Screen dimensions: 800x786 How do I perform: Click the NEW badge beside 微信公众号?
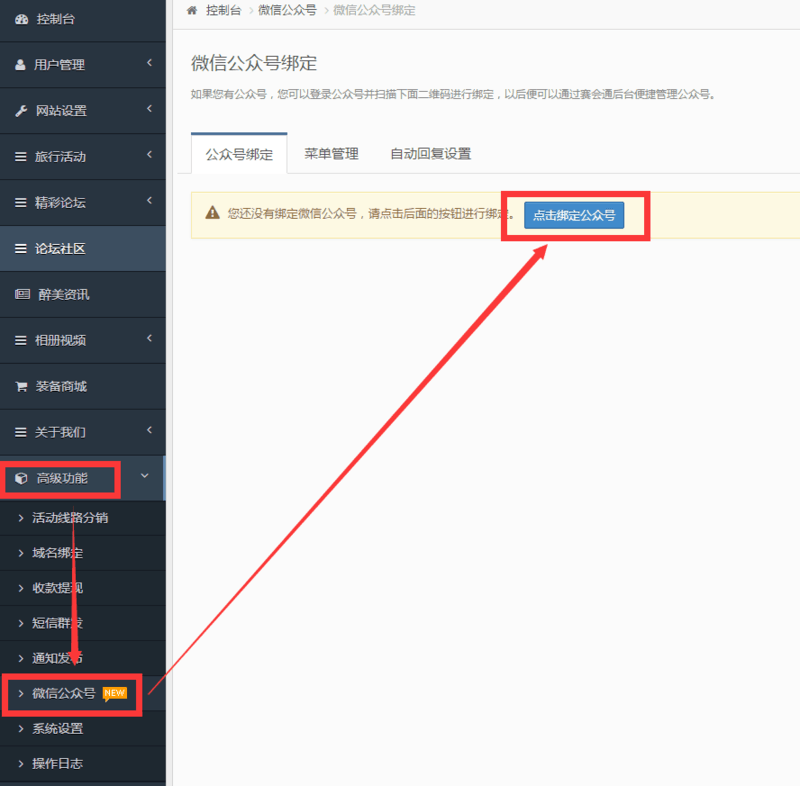tap(115, 691)
